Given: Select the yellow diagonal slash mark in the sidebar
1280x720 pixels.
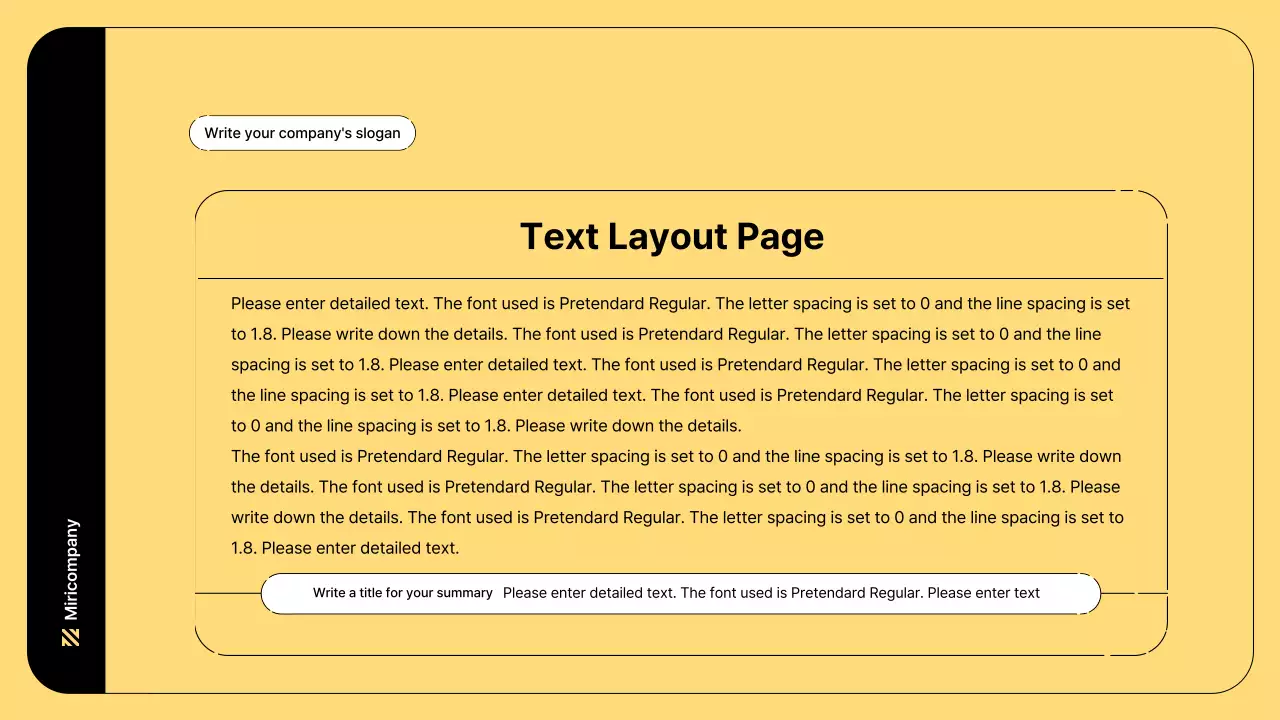Looking at the screenshot, I should click(x=70, y=635).
